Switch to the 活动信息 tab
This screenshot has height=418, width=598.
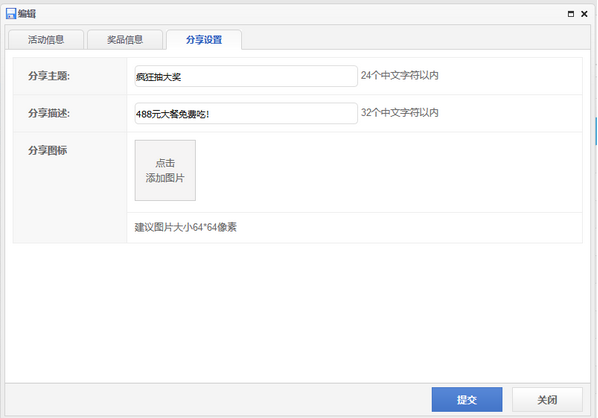(46, 40)
